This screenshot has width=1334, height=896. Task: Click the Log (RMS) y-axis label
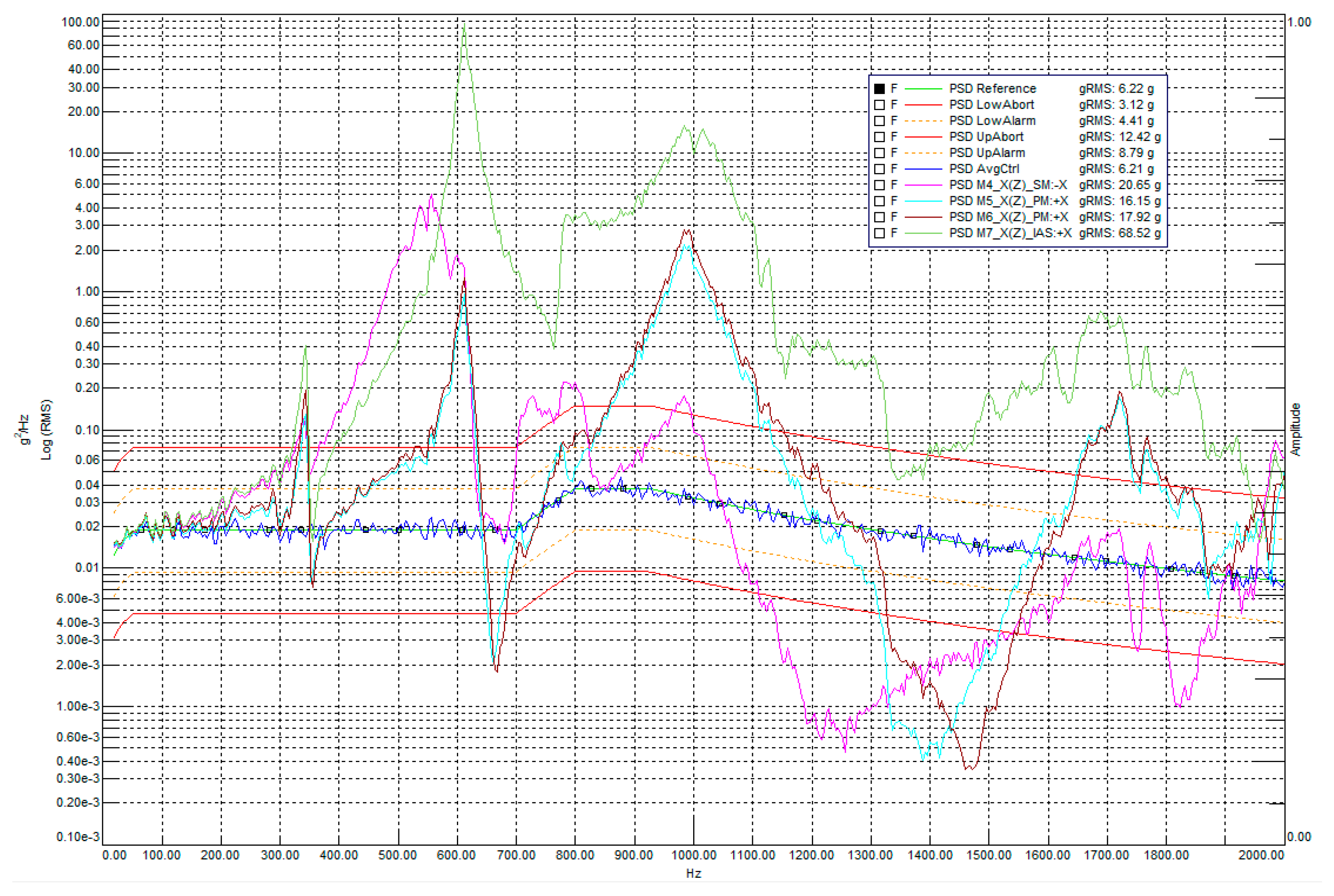pyautogui.click(x=46, y=429)
